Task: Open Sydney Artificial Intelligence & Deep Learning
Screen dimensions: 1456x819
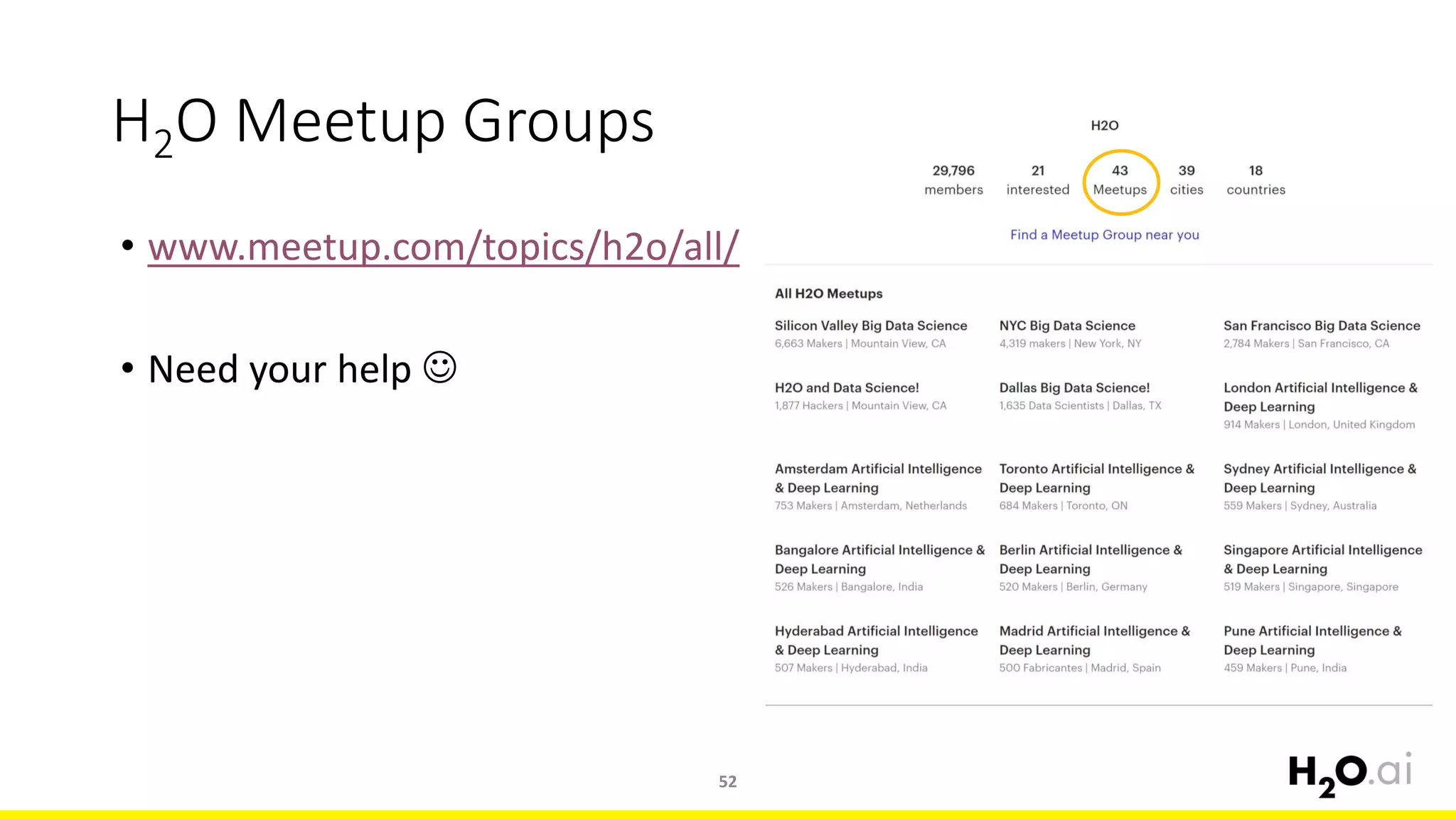Action: coord(1319,478)
